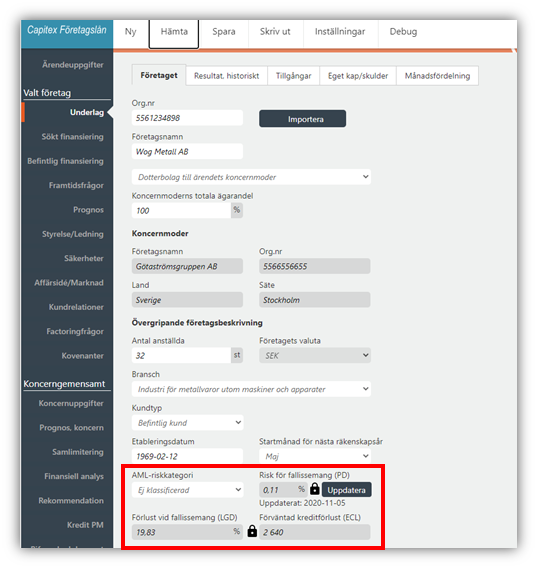Open the Tillgångar tab
The height and width of the screenshot is (568, 537).
point(294,76)
